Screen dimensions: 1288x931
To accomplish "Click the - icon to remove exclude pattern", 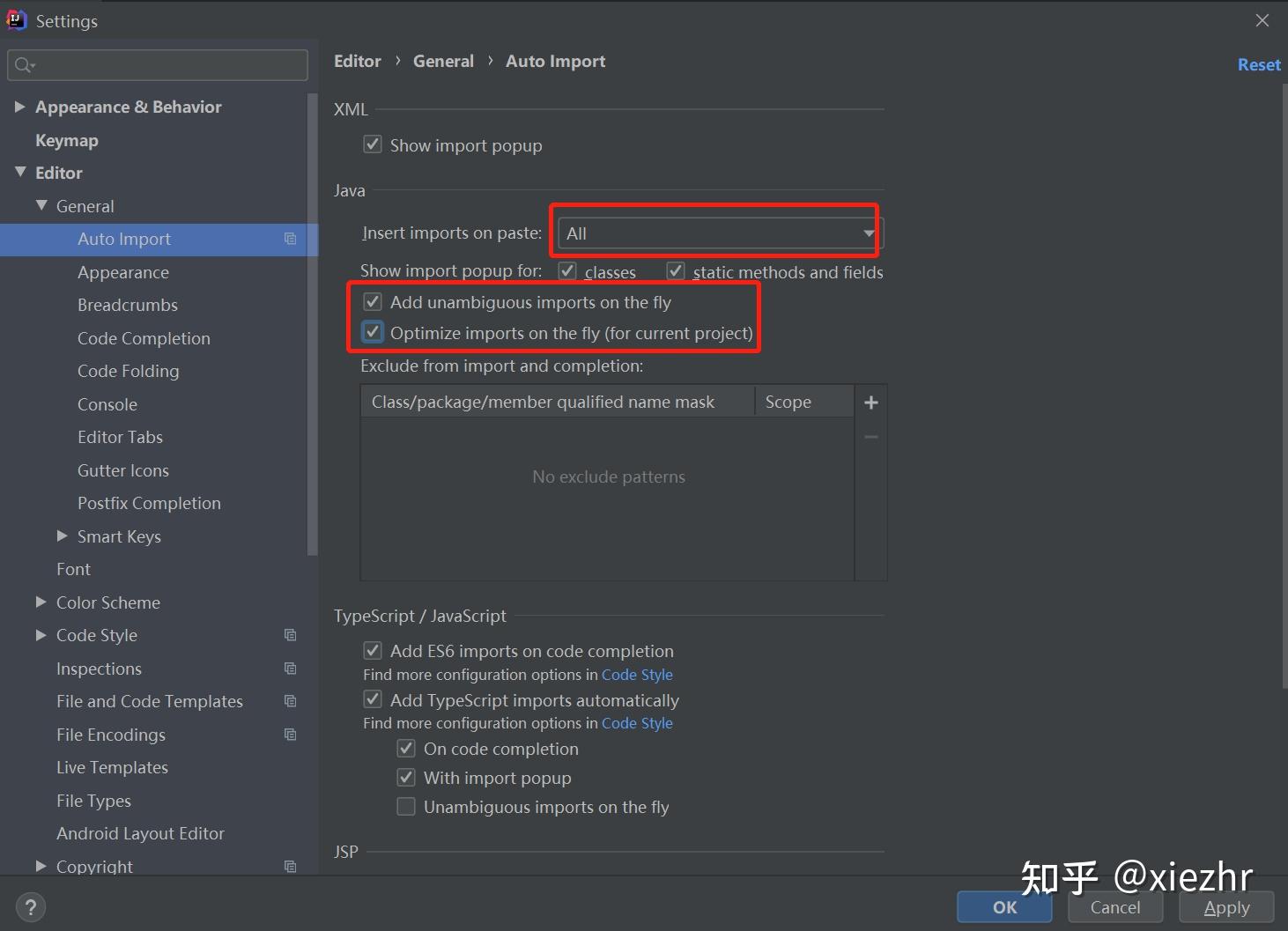I will 870,436.
